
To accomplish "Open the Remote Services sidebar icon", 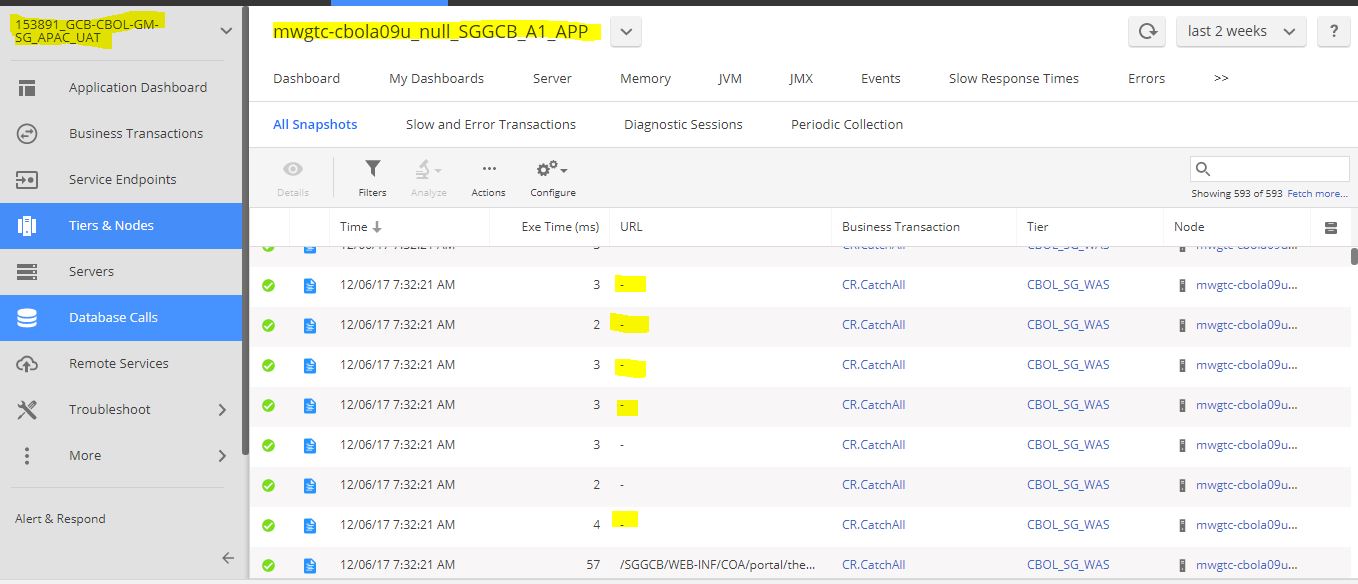I will point(27,363).
